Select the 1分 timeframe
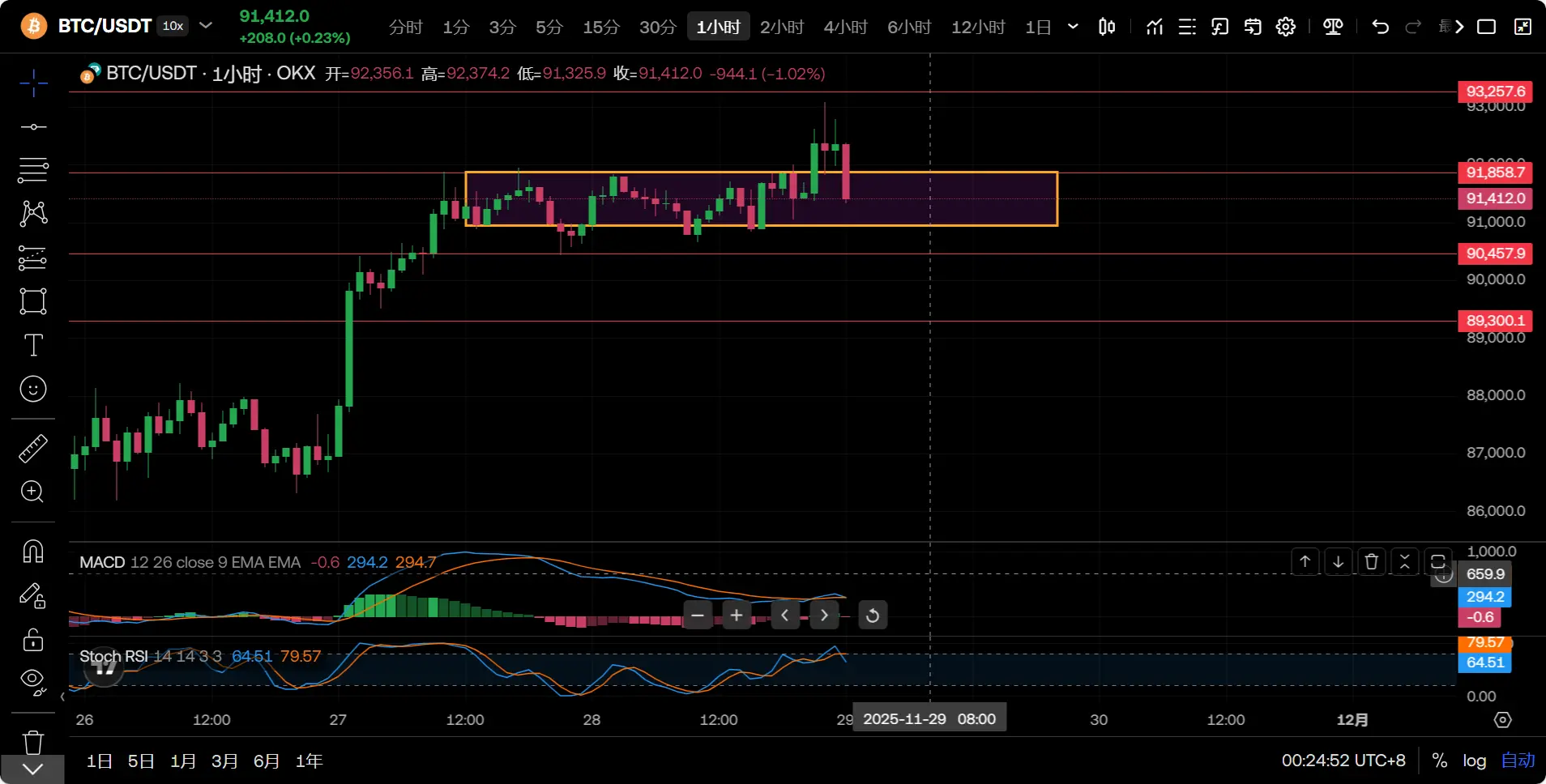Viewport: 1546px width, 784px height. pos(456,27)
